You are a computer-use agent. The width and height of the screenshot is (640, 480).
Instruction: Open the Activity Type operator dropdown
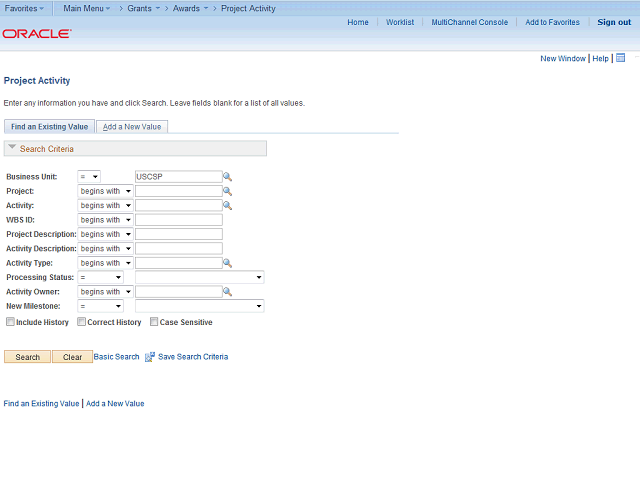pyautogui.click(x=105, y=263)
